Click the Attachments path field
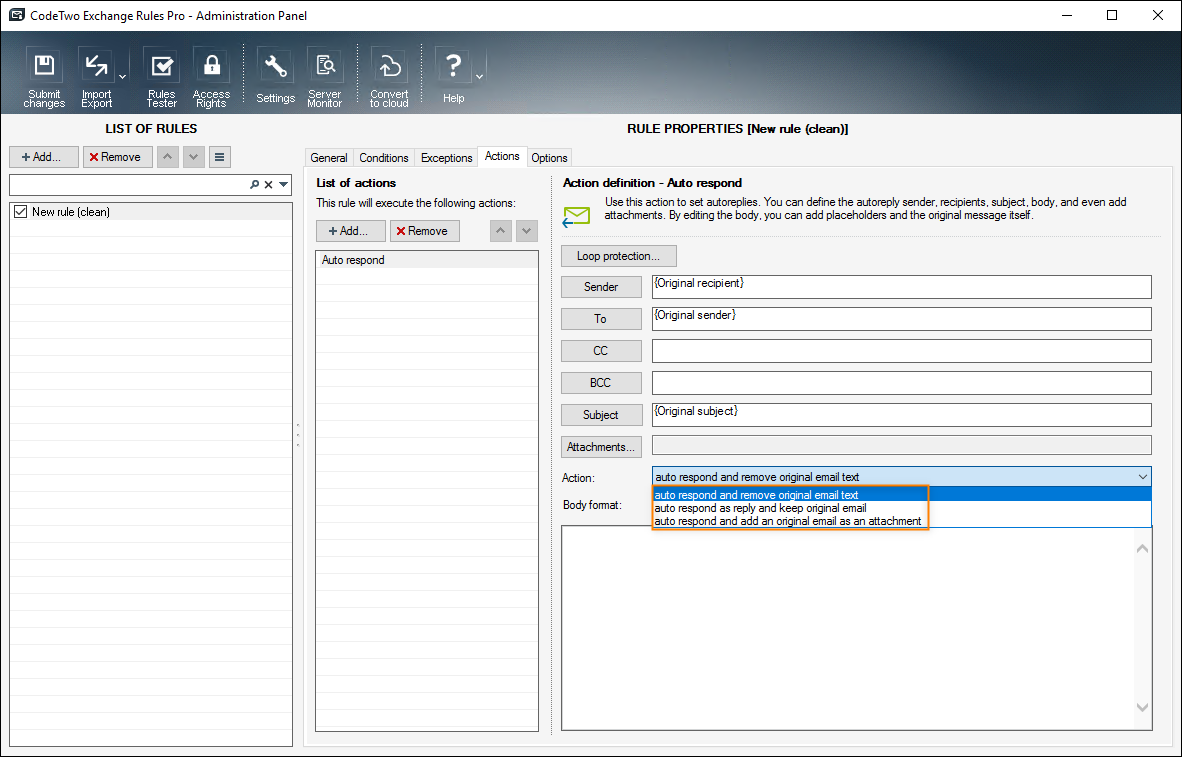The height and width of the screenshot is (757, 1182). tap(902, 445)
